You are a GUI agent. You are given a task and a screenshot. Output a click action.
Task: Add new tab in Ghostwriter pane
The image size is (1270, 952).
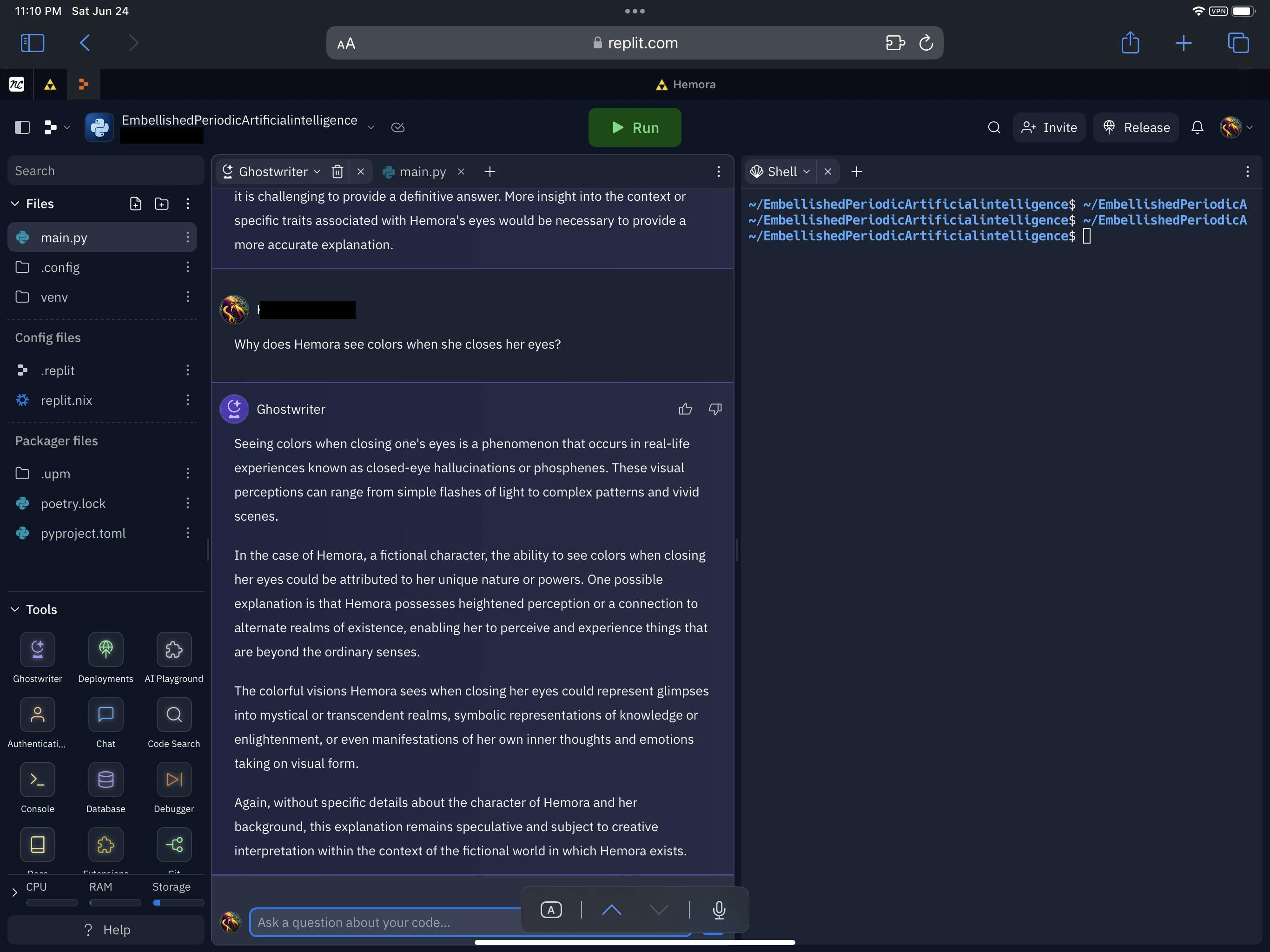pos(490,172)
